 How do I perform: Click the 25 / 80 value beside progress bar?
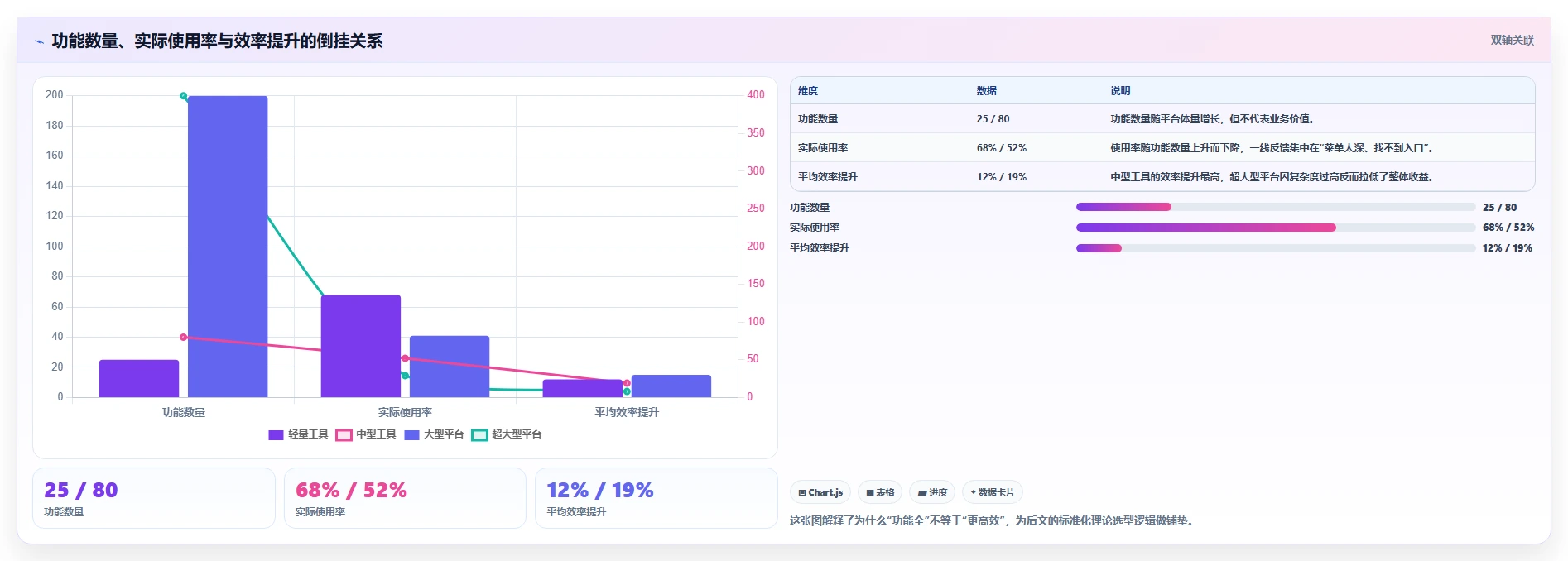[1500, 208]
